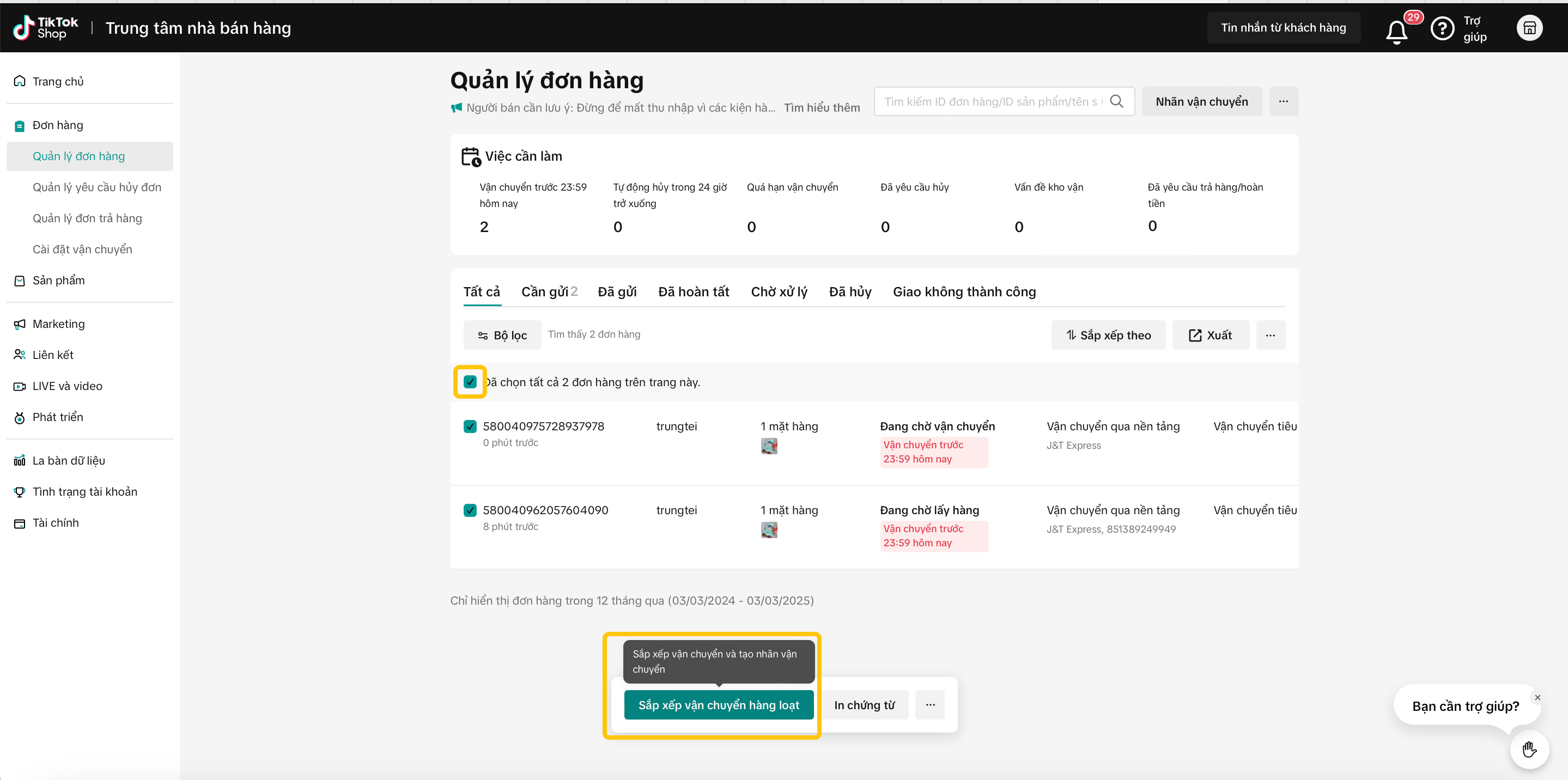1568x780 pixels.
Task: Click the search magnifier icon
Action: click(x=1116, y=102)
